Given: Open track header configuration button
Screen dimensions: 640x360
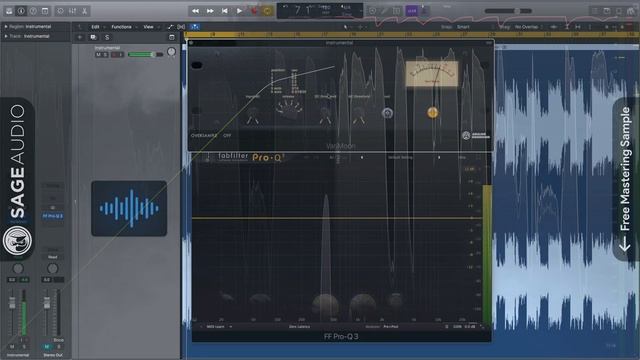Looking at the screenshot, I should [172, 37].
